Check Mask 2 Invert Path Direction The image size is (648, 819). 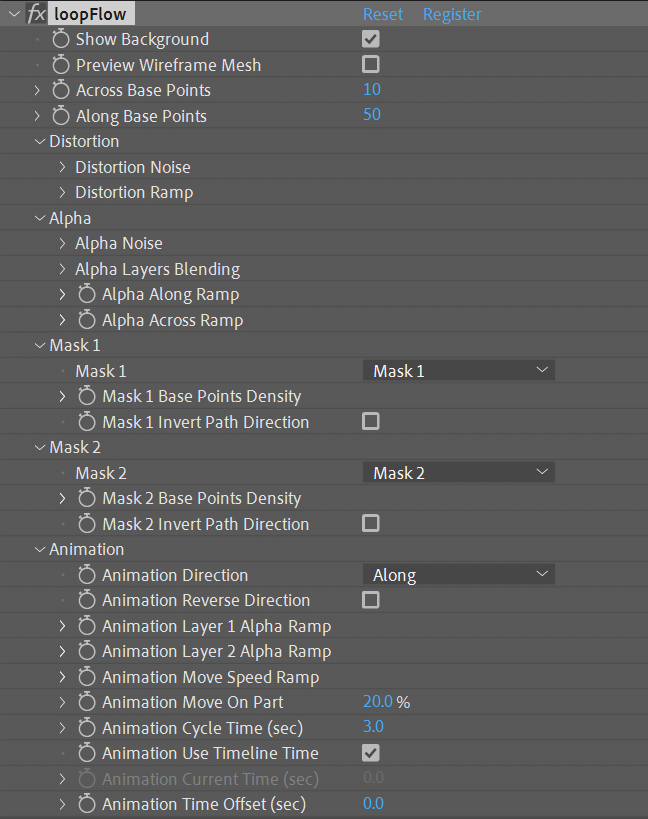click(x=371, y=524)
